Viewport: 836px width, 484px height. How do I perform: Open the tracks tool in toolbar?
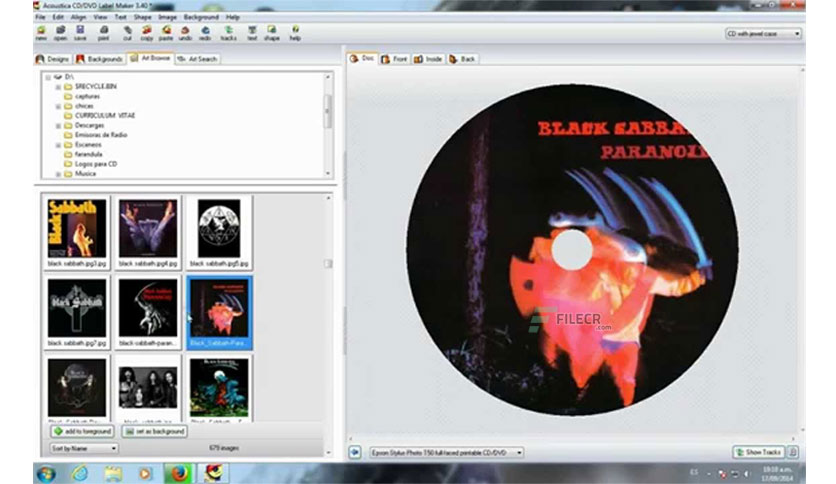[x=228, y=33]
